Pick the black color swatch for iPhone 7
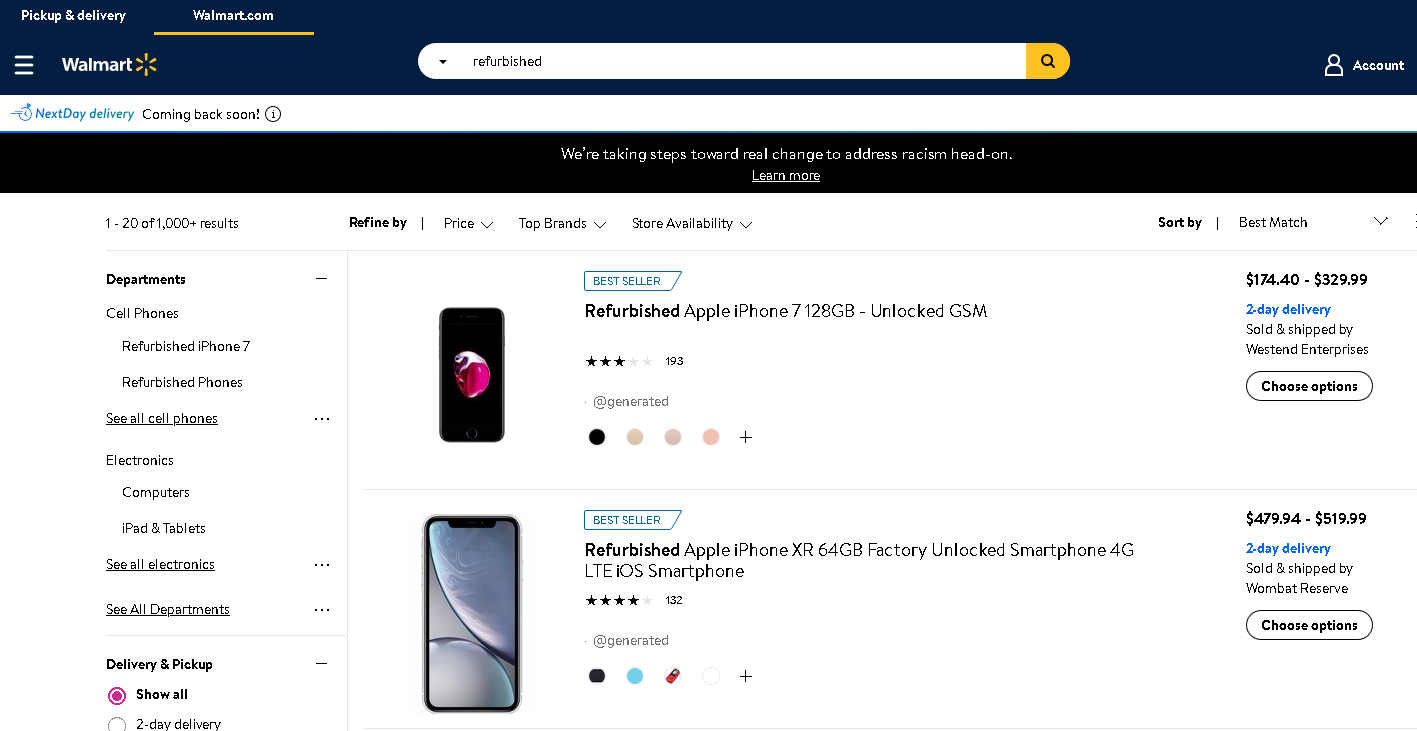Image resolution: width=1417 pixels, height=731 pixels. [x=597, y=437]
